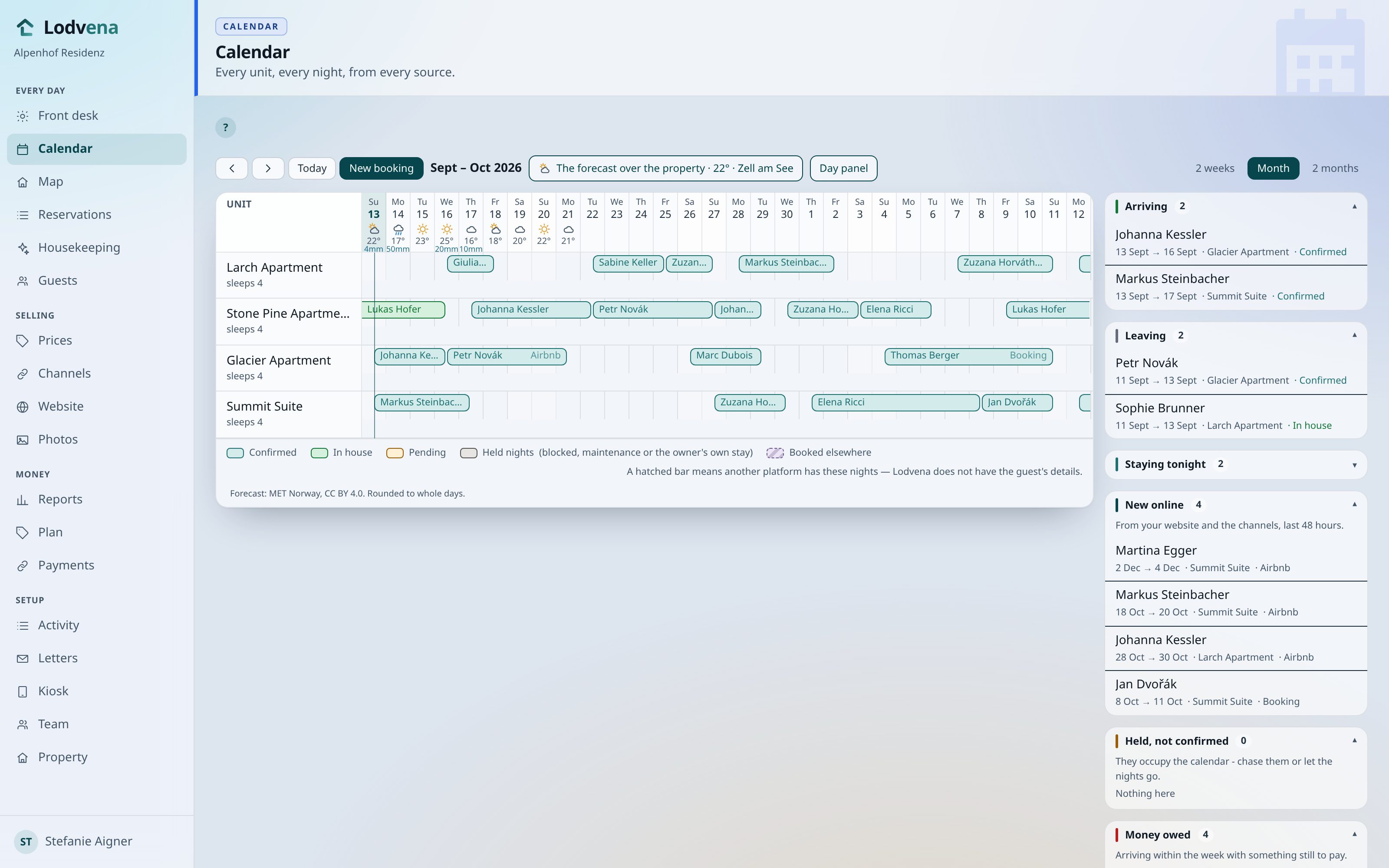Open Thomas Berger's Booking reservation bar
This screenshot has height=868, width=1389.
(x=968, y=356)
